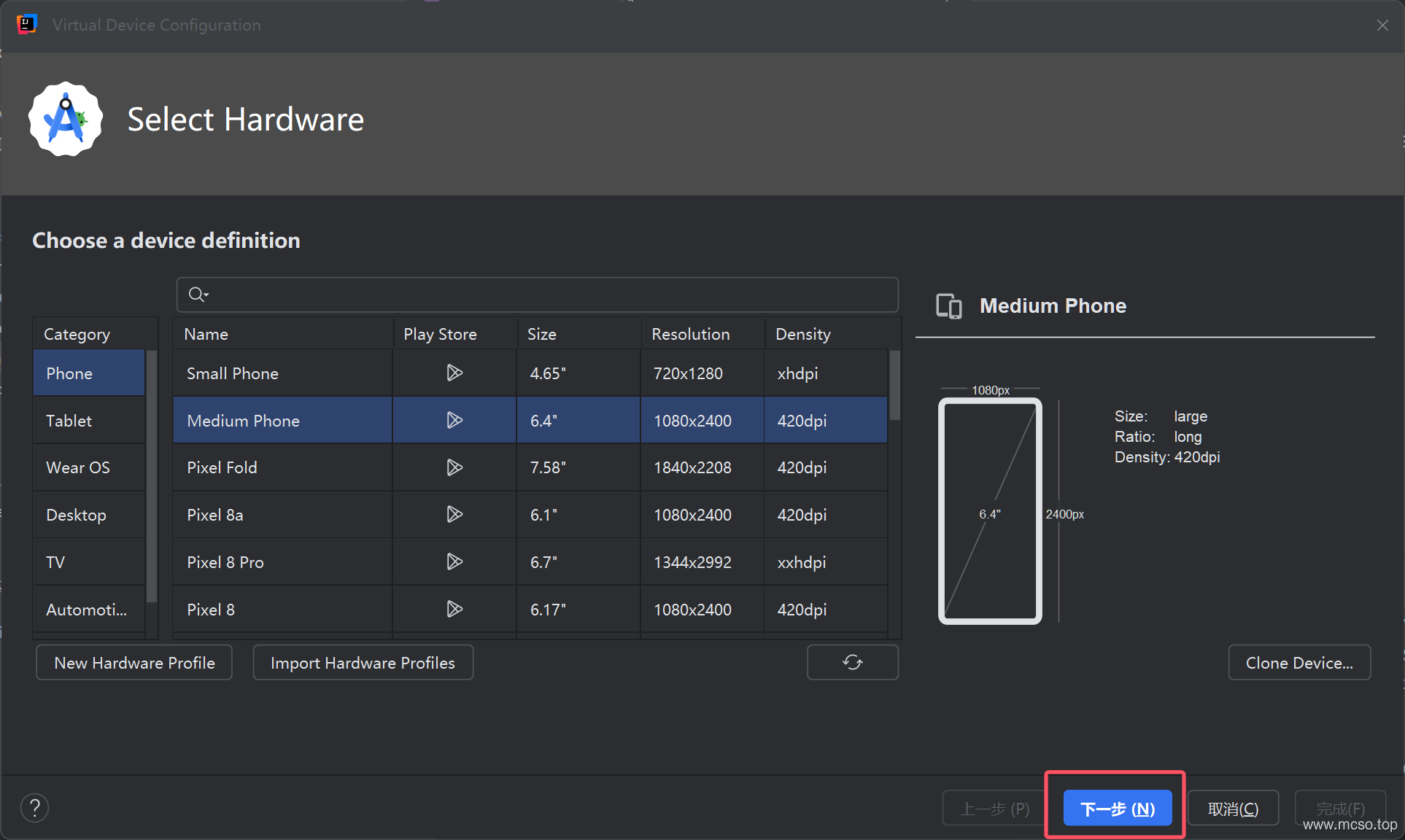
Task: Click the category list scrollbar
Action: tap(152, 476)
